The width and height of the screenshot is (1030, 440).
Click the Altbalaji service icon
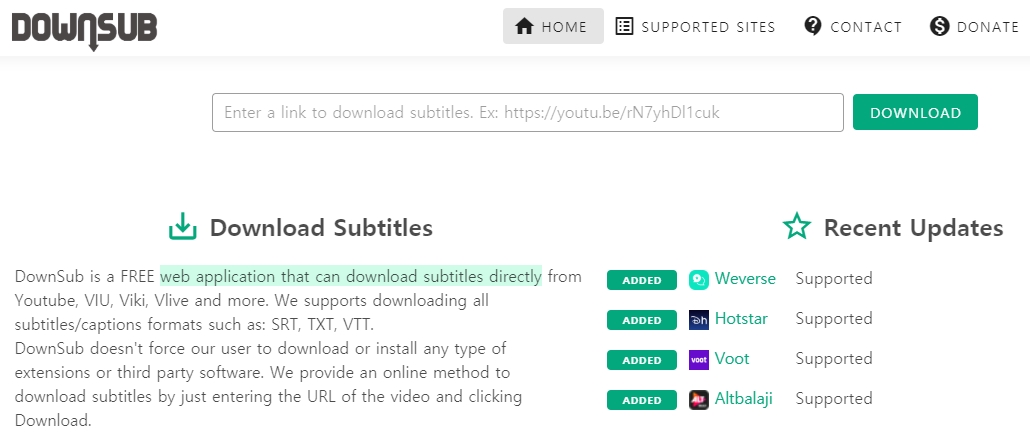[x=699, y=400]
